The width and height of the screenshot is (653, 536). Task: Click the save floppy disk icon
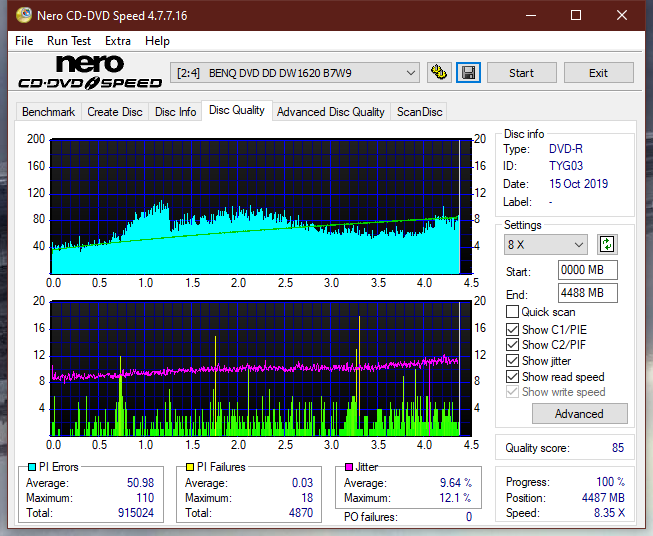pyautogui.click(x=469, y=73)
